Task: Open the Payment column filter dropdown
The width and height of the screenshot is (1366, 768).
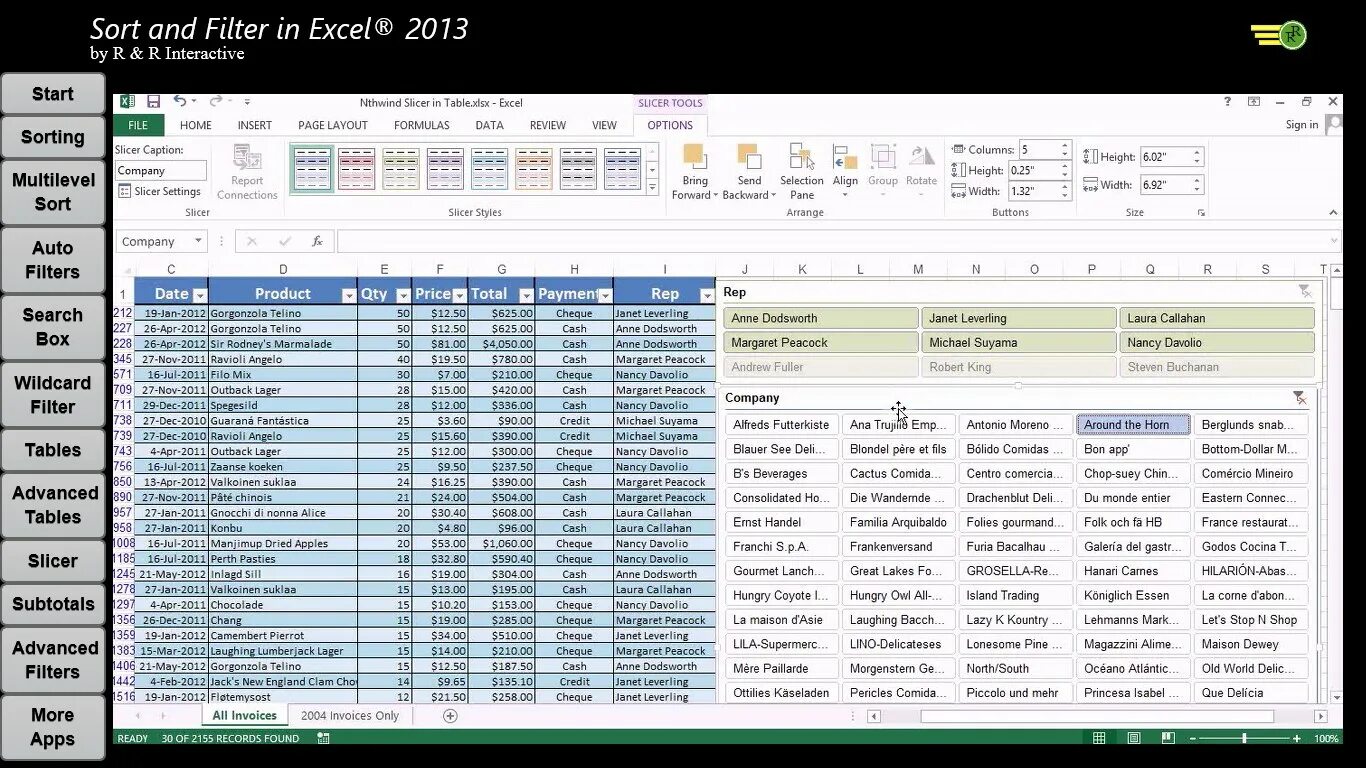Action: pyautogui.click(x=605, y=295)
